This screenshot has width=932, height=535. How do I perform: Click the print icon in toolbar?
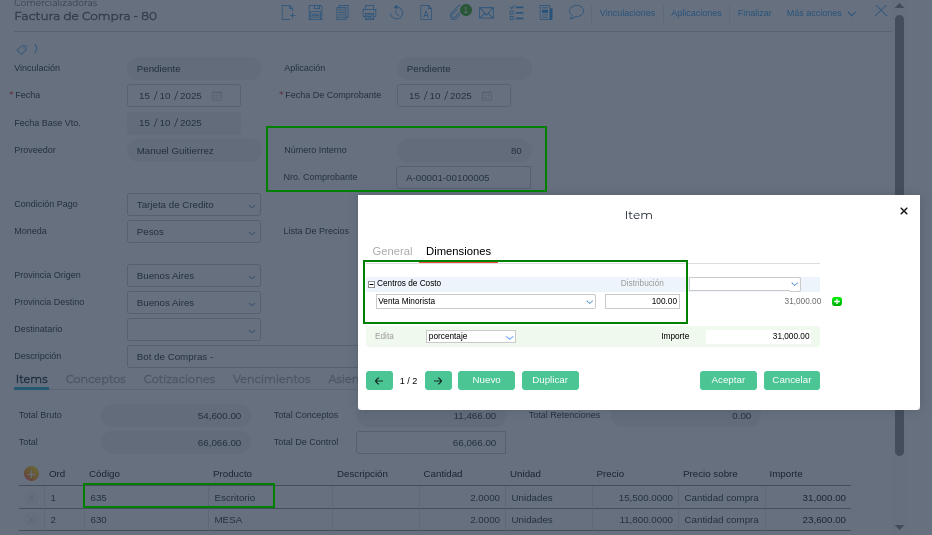tap(369, 13)
